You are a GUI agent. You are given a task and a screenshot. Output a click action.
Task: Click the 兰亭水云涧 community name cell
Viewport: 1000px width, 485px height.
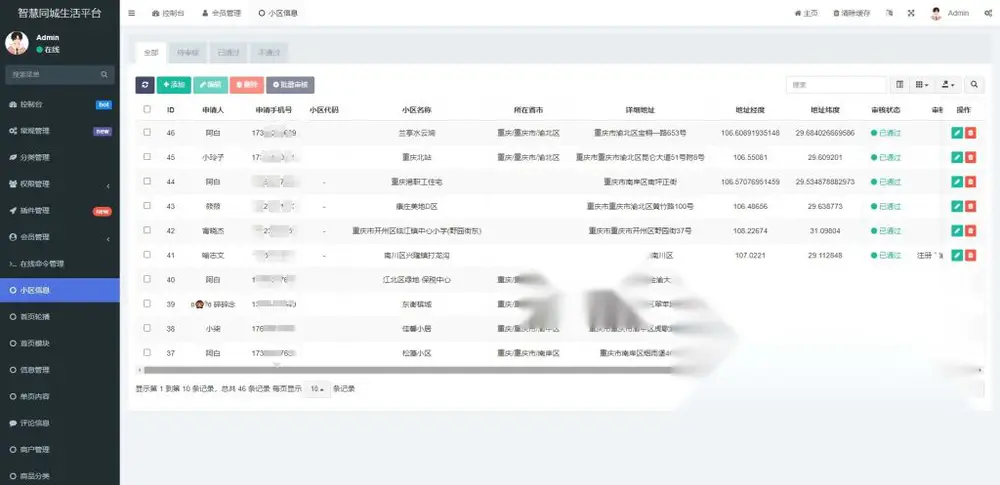pos(416,133)
